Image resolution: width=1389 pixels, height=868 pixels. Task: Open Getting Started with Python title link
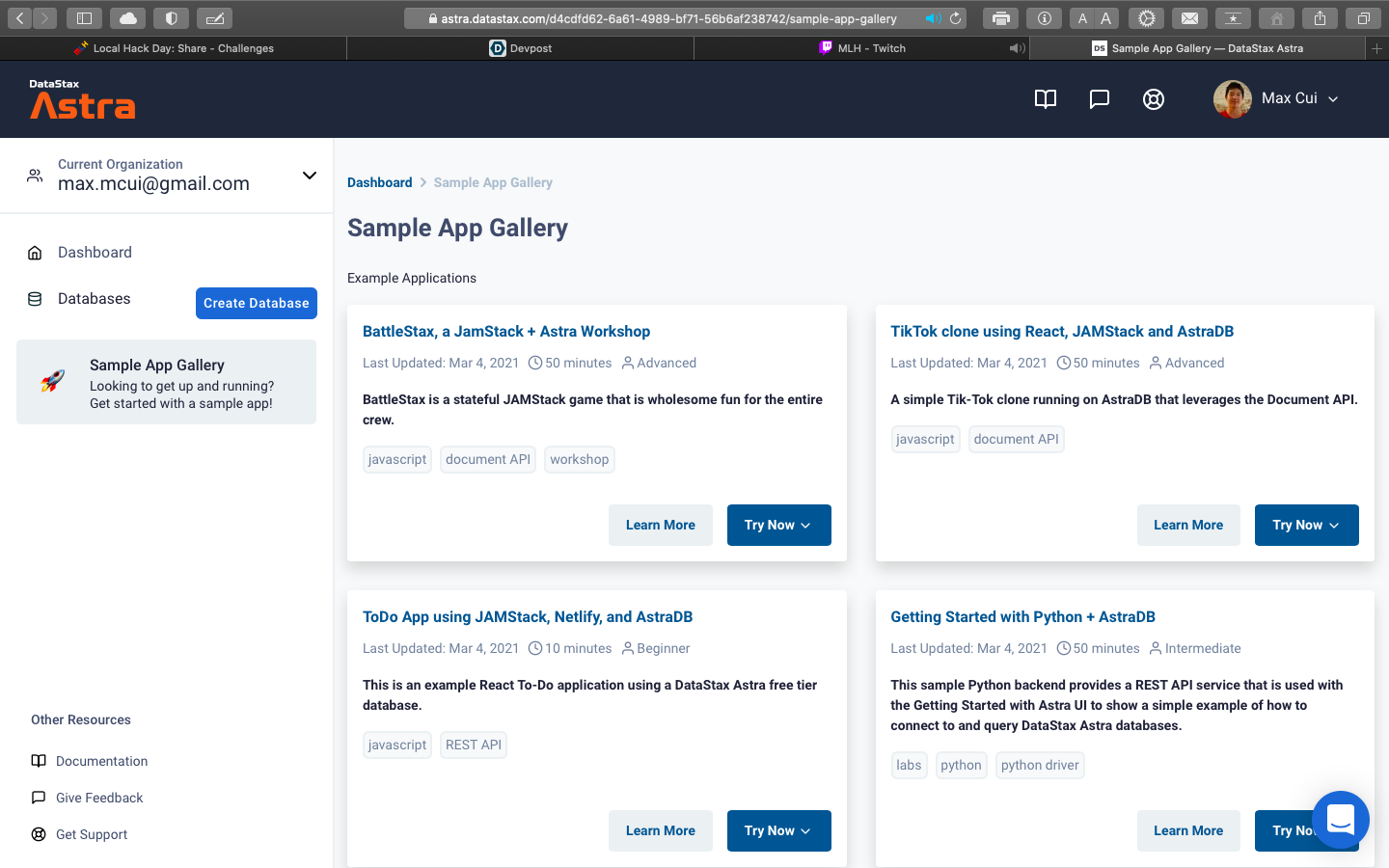point(1022,616)
